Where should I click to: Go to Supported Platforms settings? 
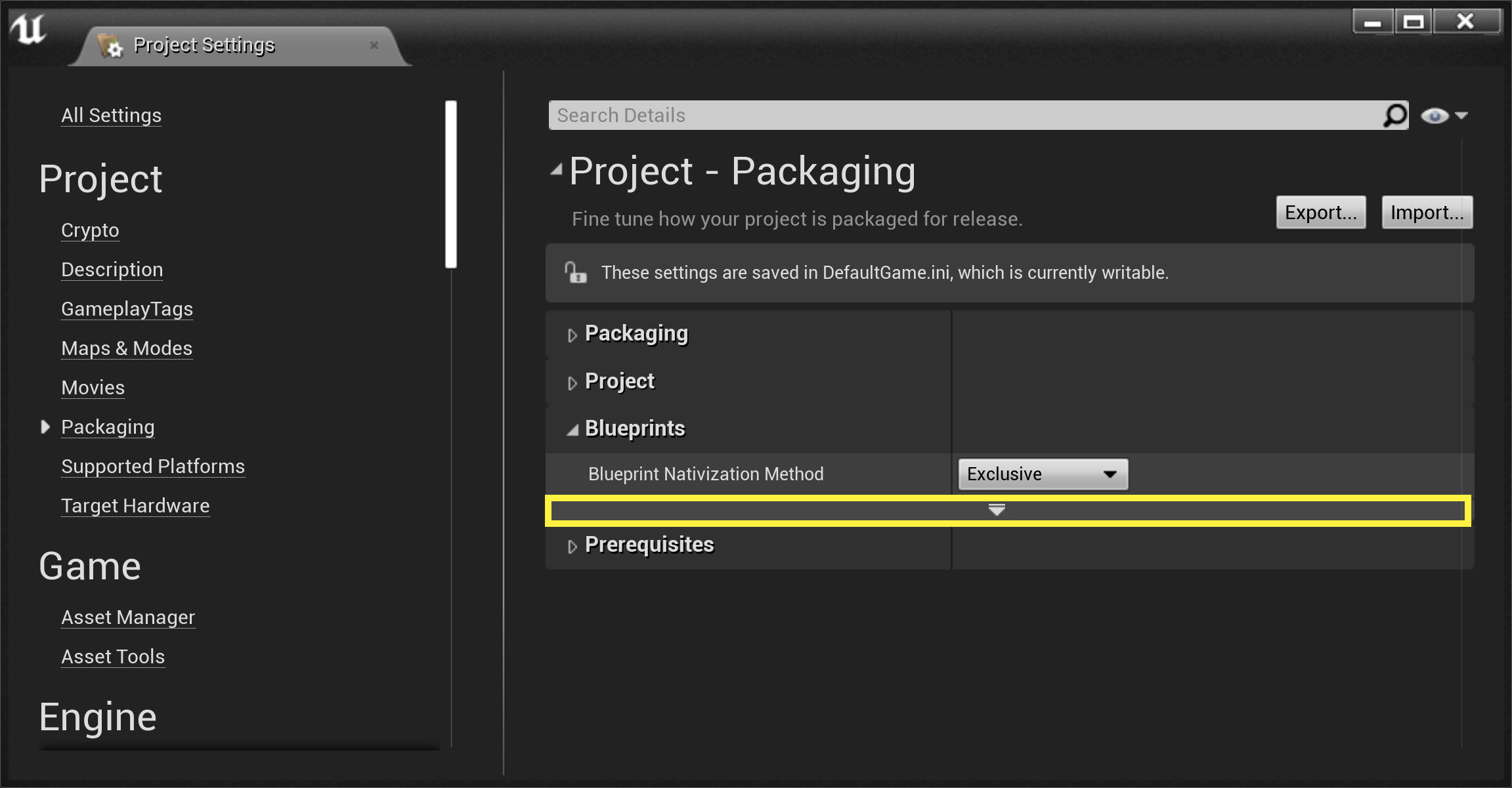[x=153, y=467]
